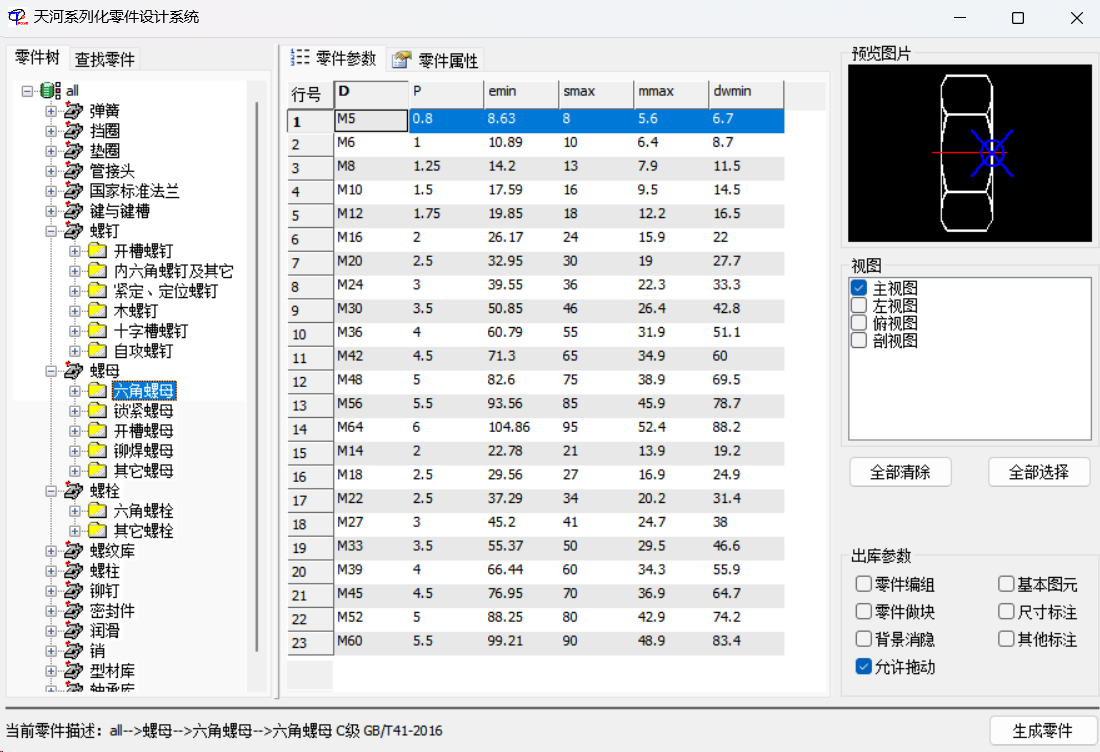Enable the 尺寸标注 checkbox
The width and height of the screenshot is (1100, 752).
tap(1007, 611)
